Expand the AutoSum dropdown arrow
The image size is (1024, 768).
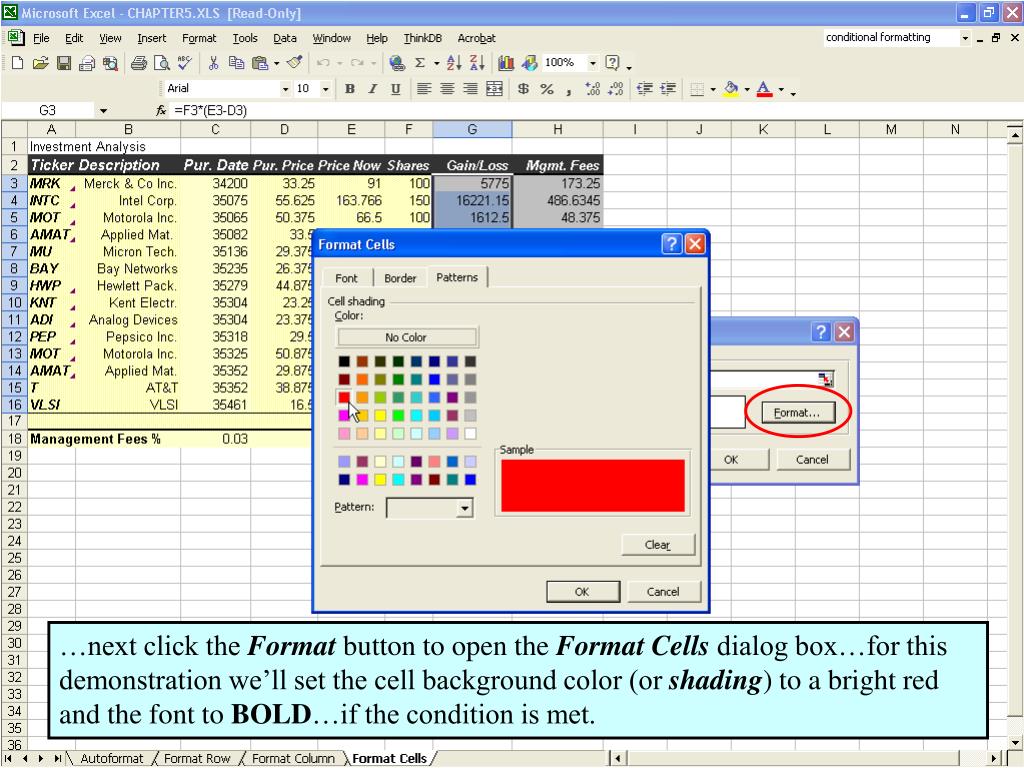436,63
